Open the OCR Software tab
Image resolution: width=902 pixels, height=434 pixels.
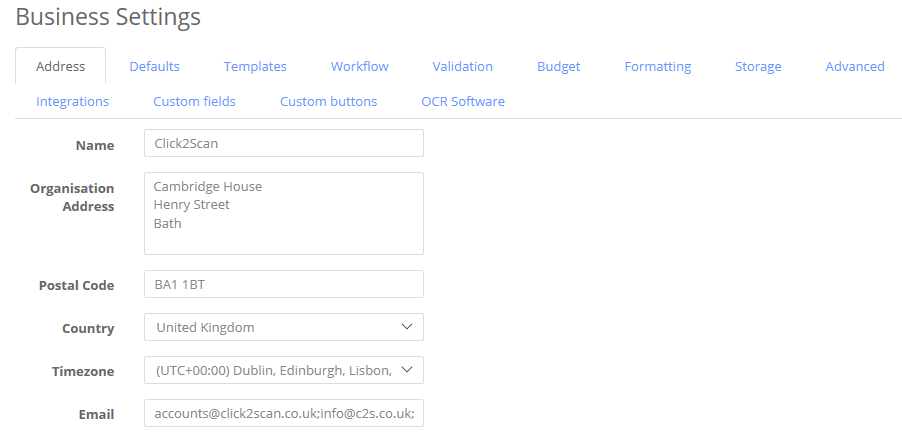pyautogui.click(x=463, y=101)
